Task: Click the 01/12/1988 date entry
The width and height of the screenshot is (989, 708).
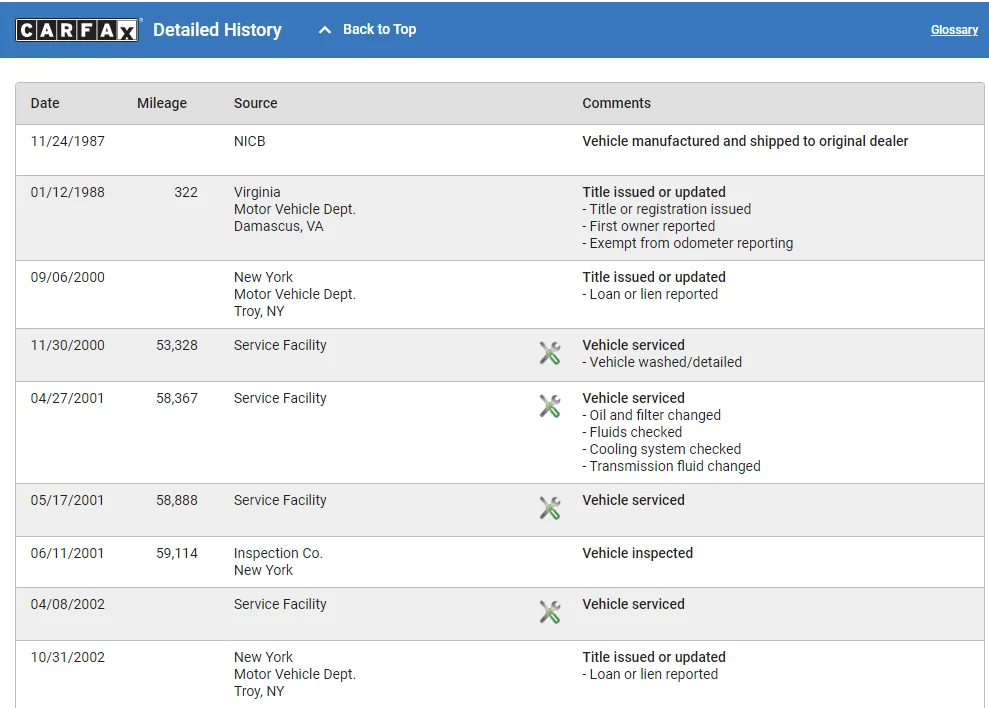Action: pos(67,192)
